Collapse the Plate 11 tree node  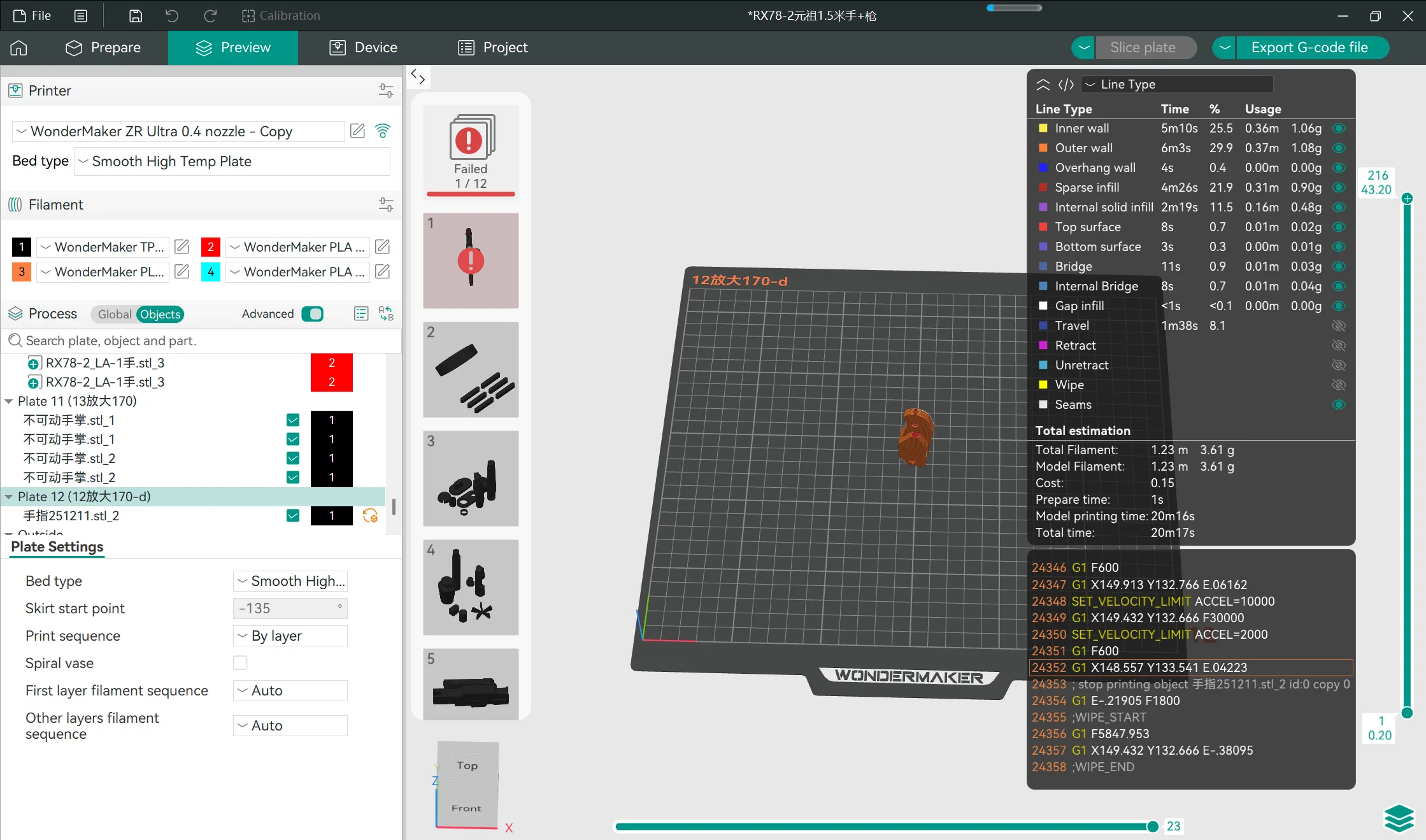coord(9,401)
